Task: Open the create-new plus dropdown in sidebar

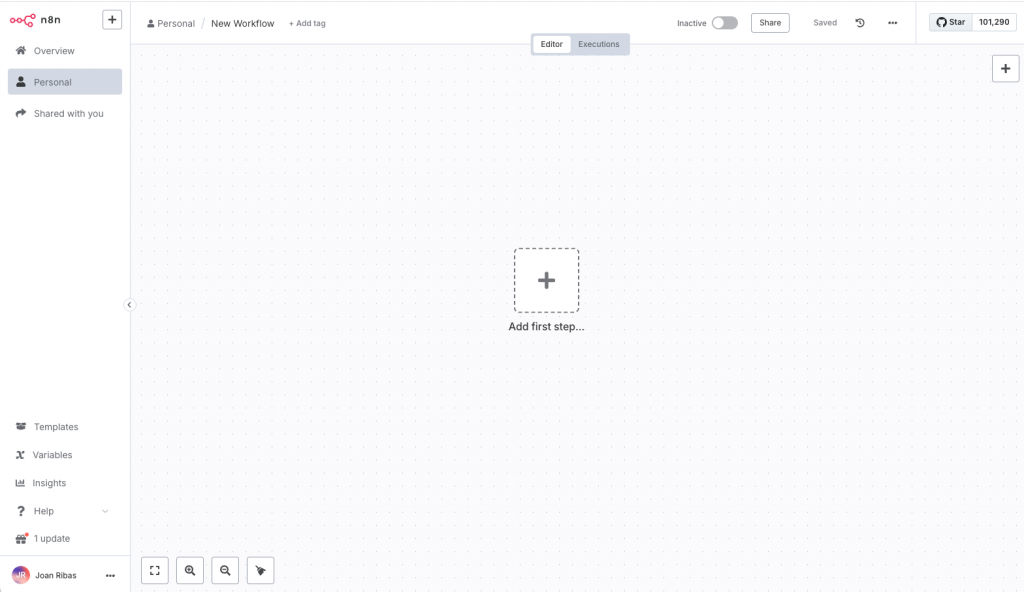Action: pyautogui.click(x=112, y=19)
